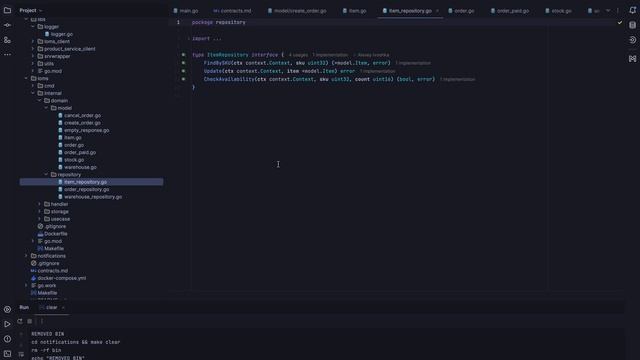Expand the storage folder
640x360 pixels.
(40, 211)
